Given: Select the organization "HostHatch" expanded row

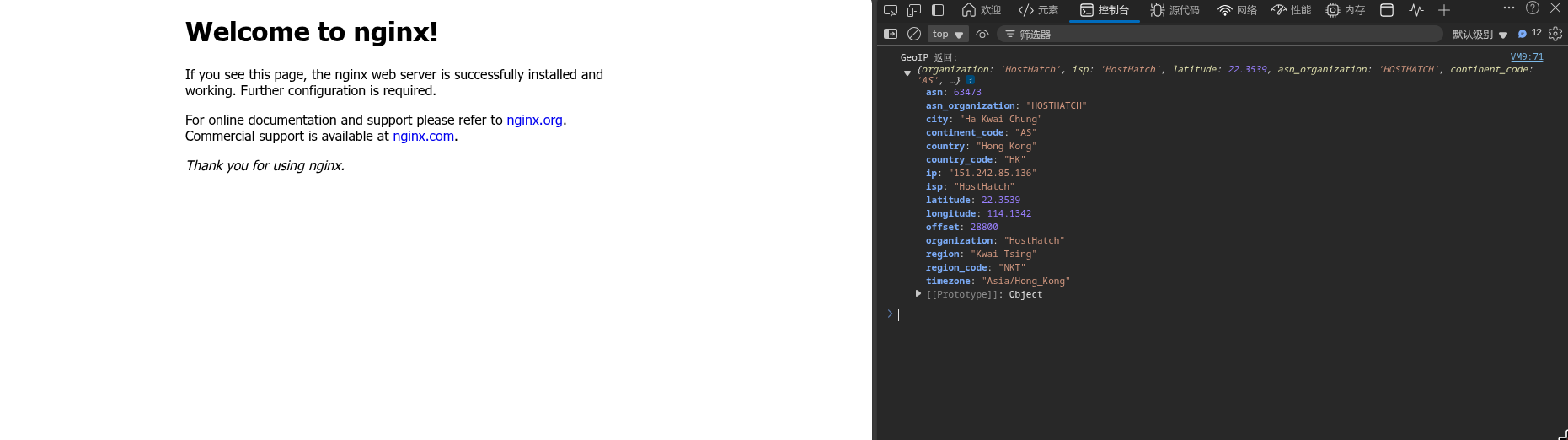Looking at the screenshot, I should (995, 241).
